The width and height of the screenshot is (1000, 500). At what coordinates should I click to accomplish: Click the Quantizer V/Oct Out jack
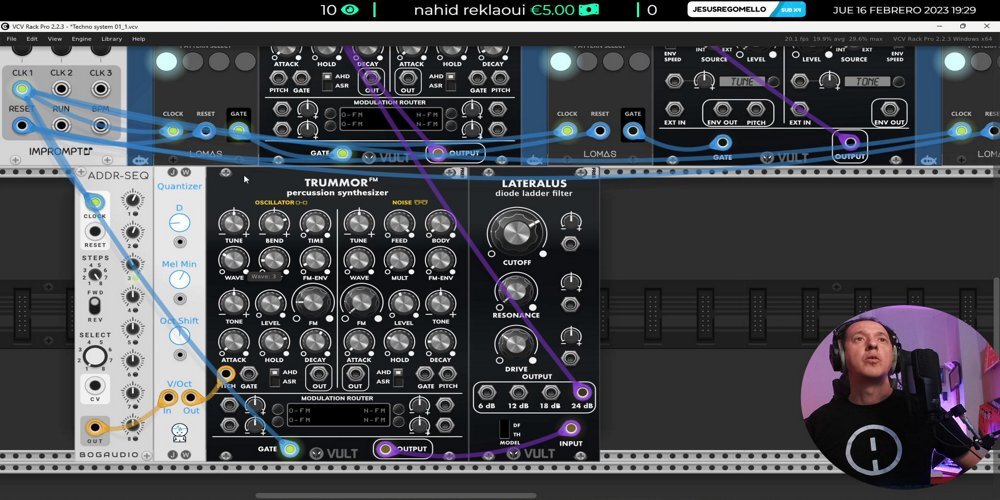(x=191, y=398)
